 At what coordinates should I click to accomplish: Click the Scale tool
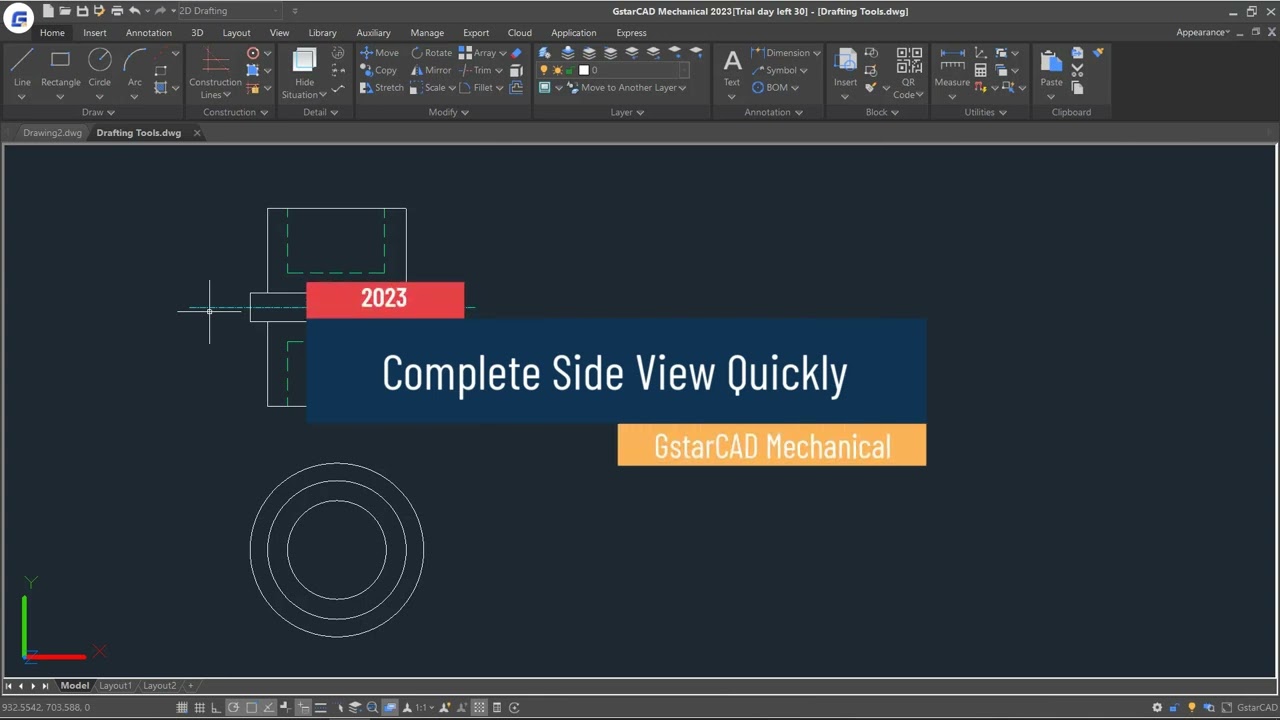(x=427, y=87)
